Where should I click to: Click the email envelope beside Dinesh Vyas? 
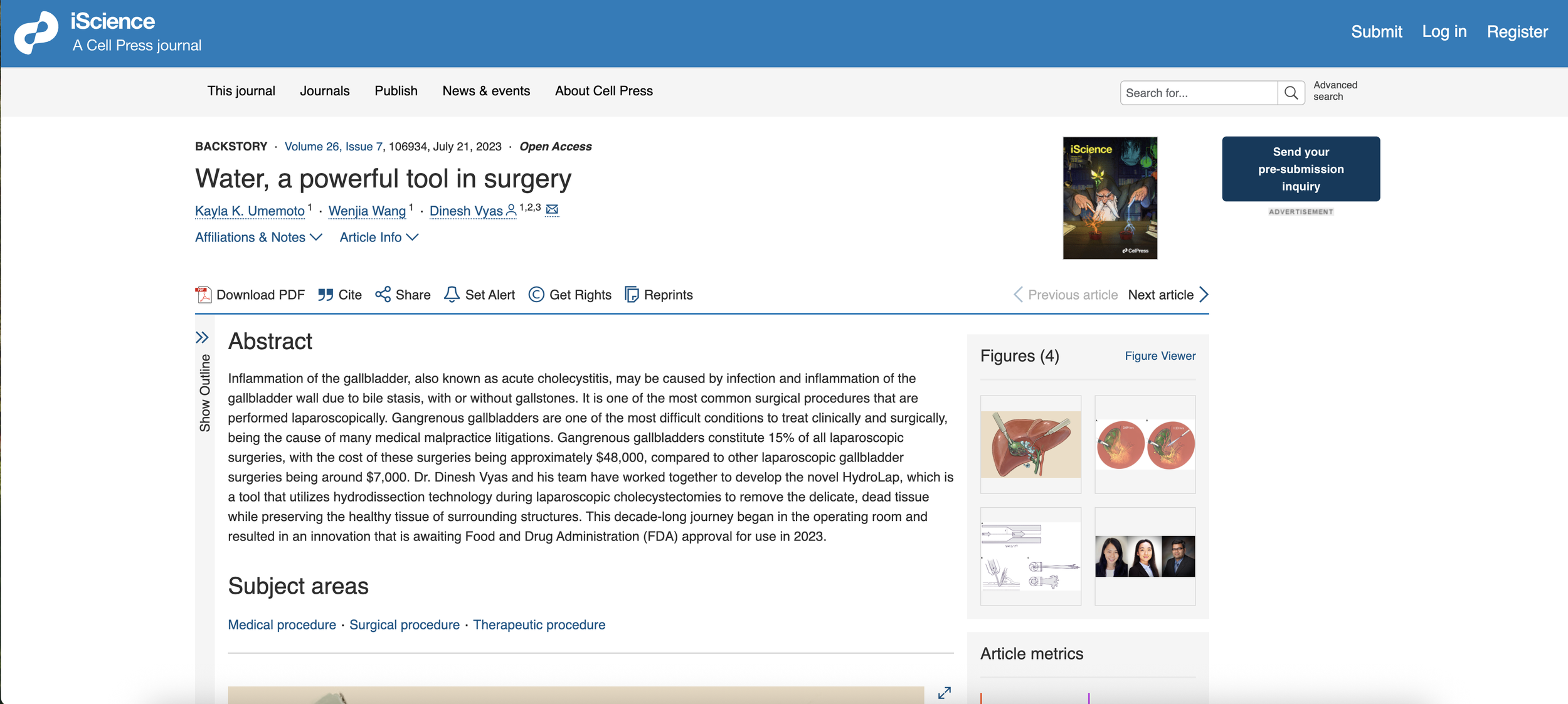(552, 209)
